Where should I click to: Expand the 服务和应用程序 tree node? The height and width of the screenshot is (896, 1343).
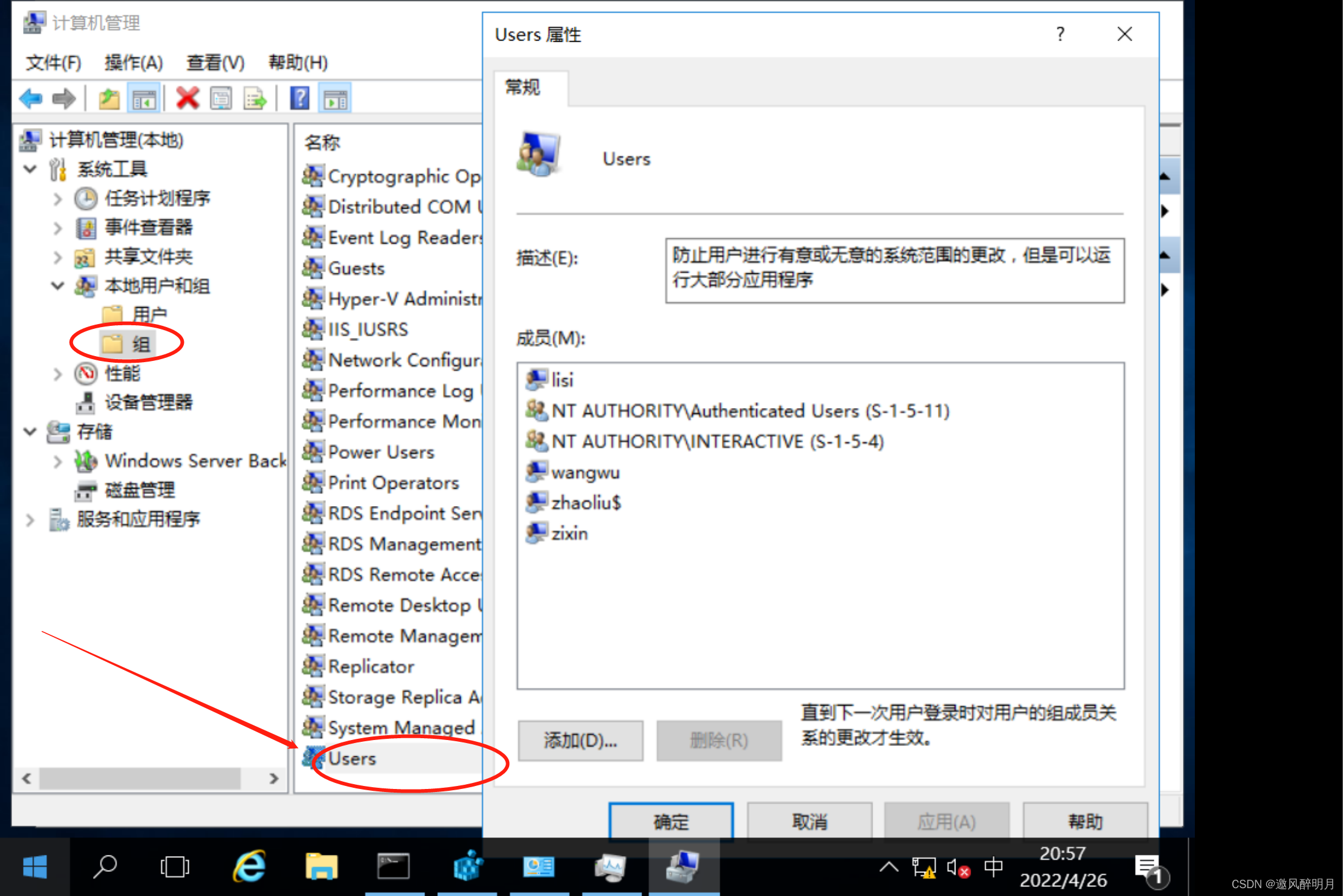tap(30, 519)
